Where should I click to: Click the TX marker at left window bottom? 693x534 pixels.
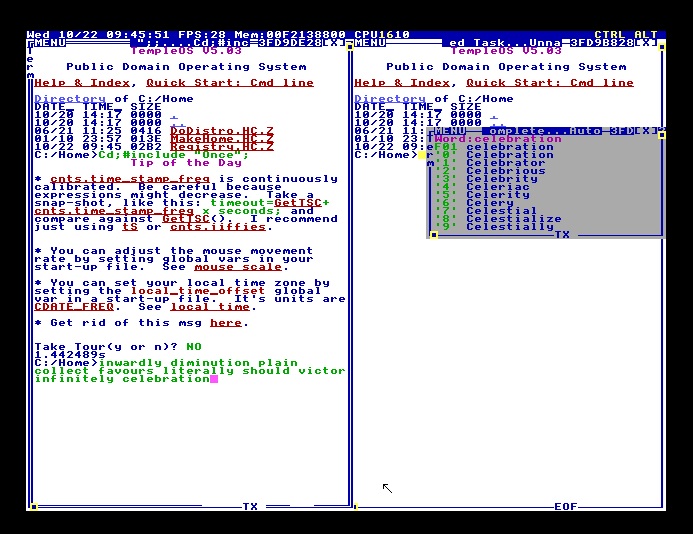tap(250, 507)
